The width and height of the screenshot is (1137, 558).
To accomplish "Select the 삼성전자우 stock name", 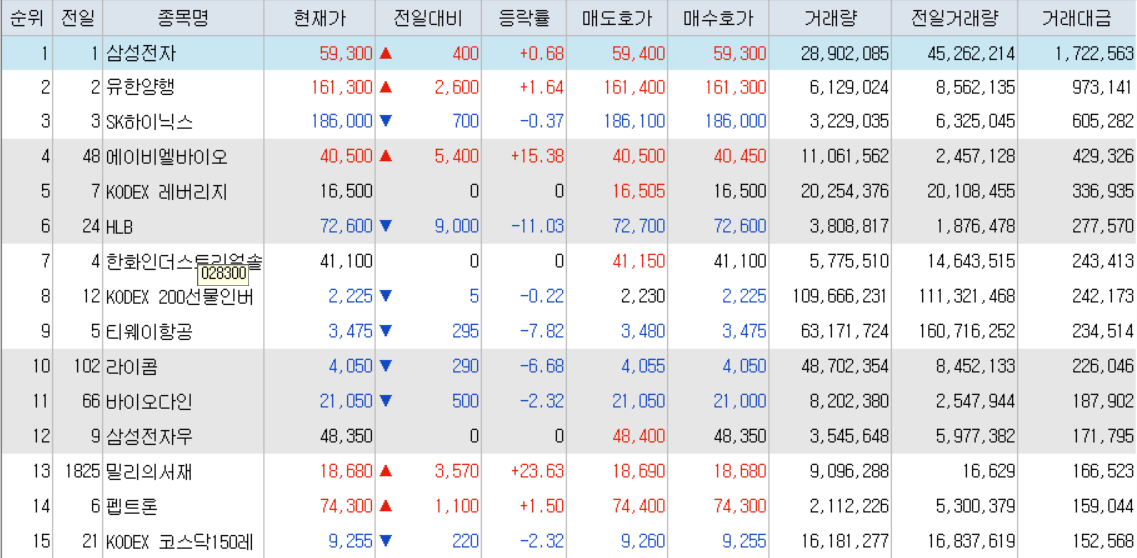I will [149, 436].
